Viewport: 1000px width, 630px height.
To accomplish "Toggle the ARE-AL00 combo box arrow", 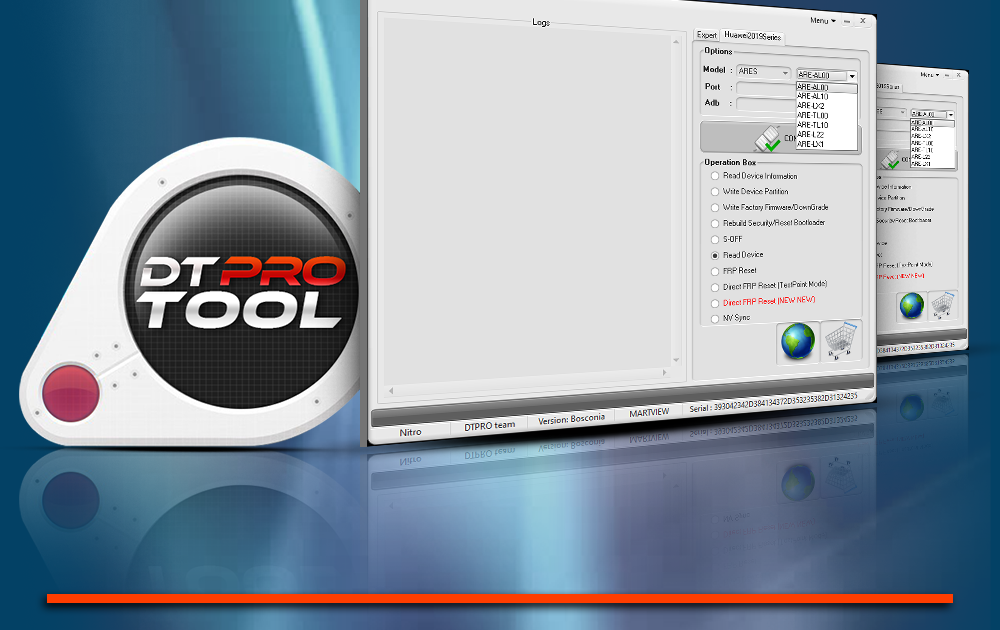I will tap(852, 76).
